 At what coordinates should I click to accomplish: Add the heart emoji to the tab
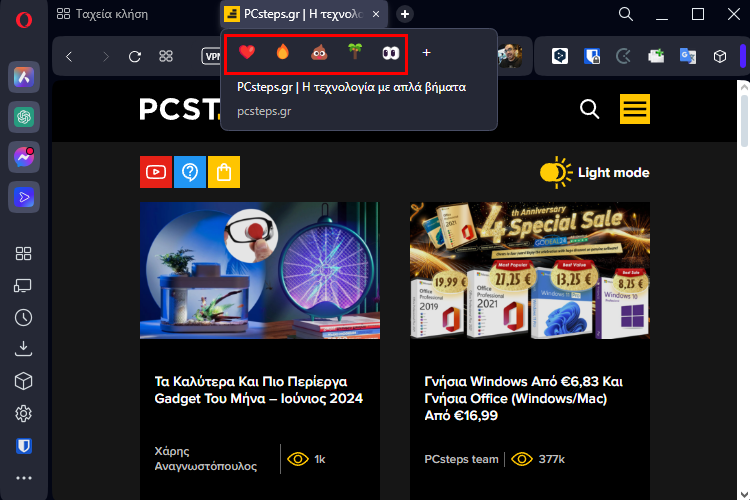(x=247, y=52)
